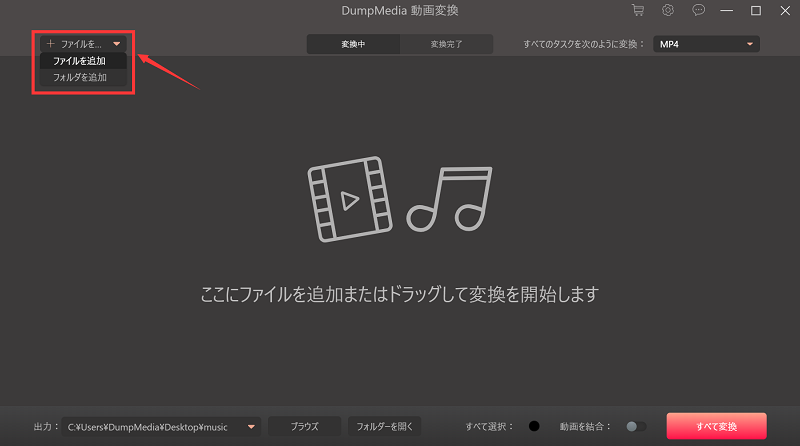Start conversion with すべて変換 button

click(716, 427)
